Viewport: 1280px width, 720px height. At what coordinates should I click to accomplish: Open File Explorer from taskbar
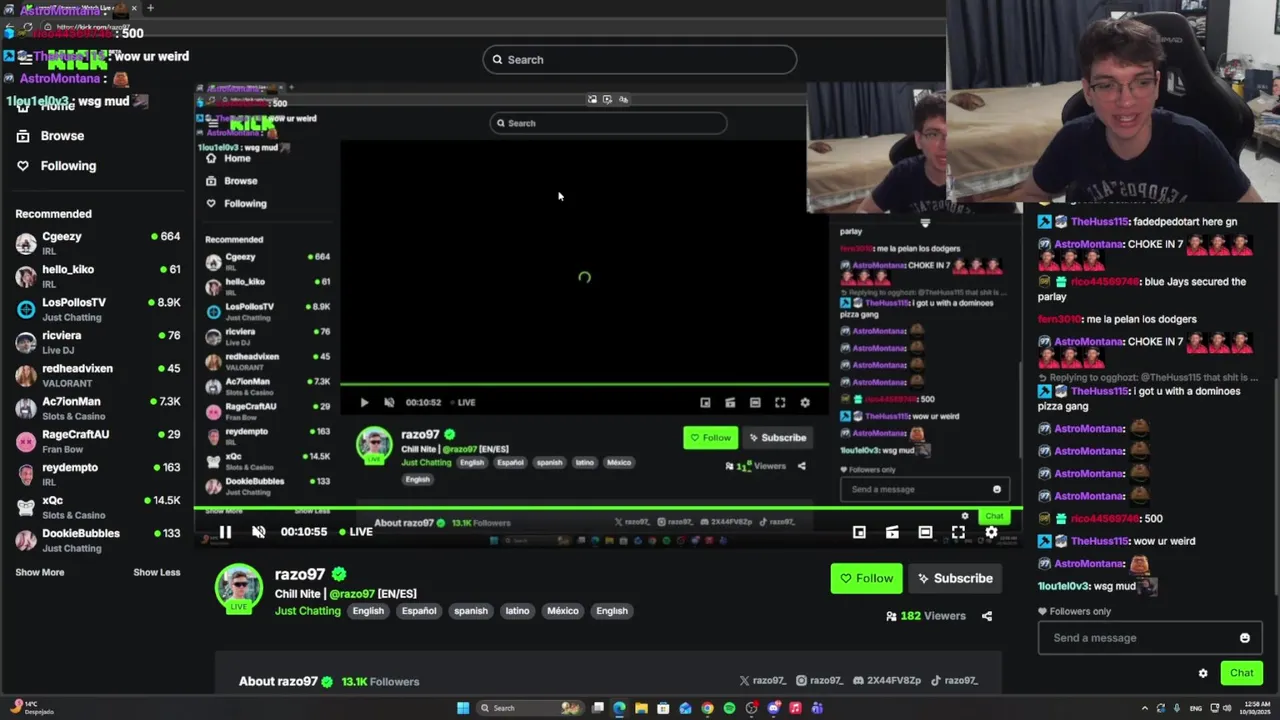(641, 708)
